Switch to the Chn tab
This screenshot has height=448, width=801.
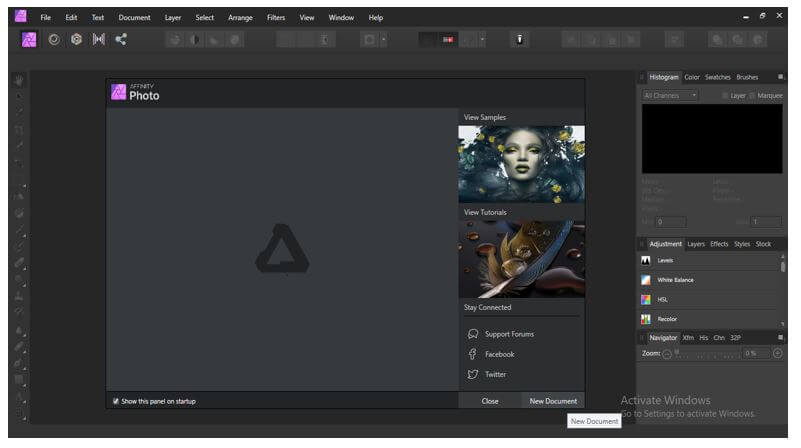click(719, 338)
